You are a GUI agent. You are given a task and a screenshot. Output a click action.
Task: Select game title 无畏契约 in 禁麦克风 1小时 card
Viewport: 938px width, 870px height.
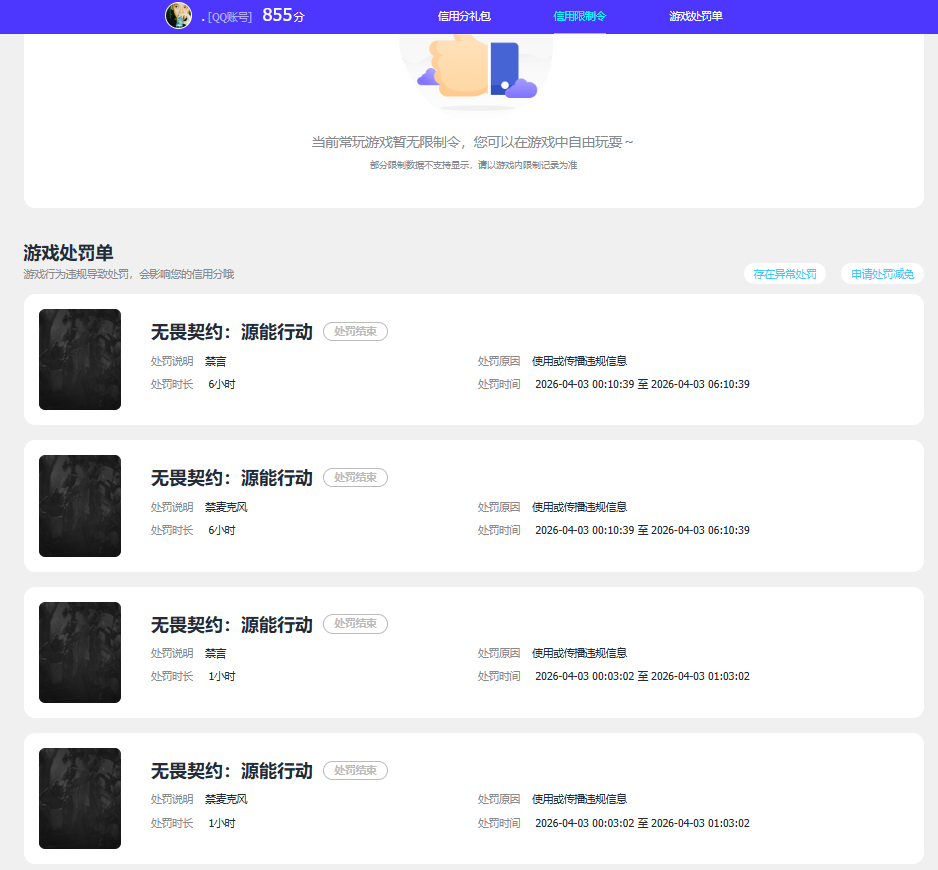232,770
